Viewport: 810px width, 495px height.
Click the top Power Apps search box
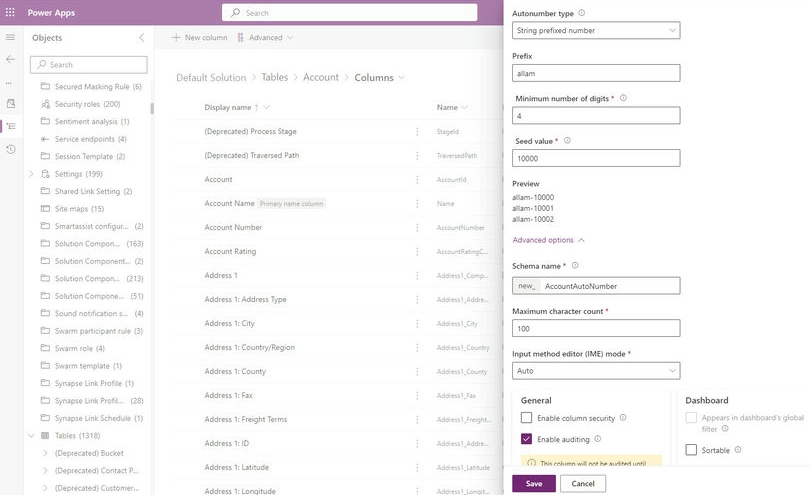pos(350,12)
